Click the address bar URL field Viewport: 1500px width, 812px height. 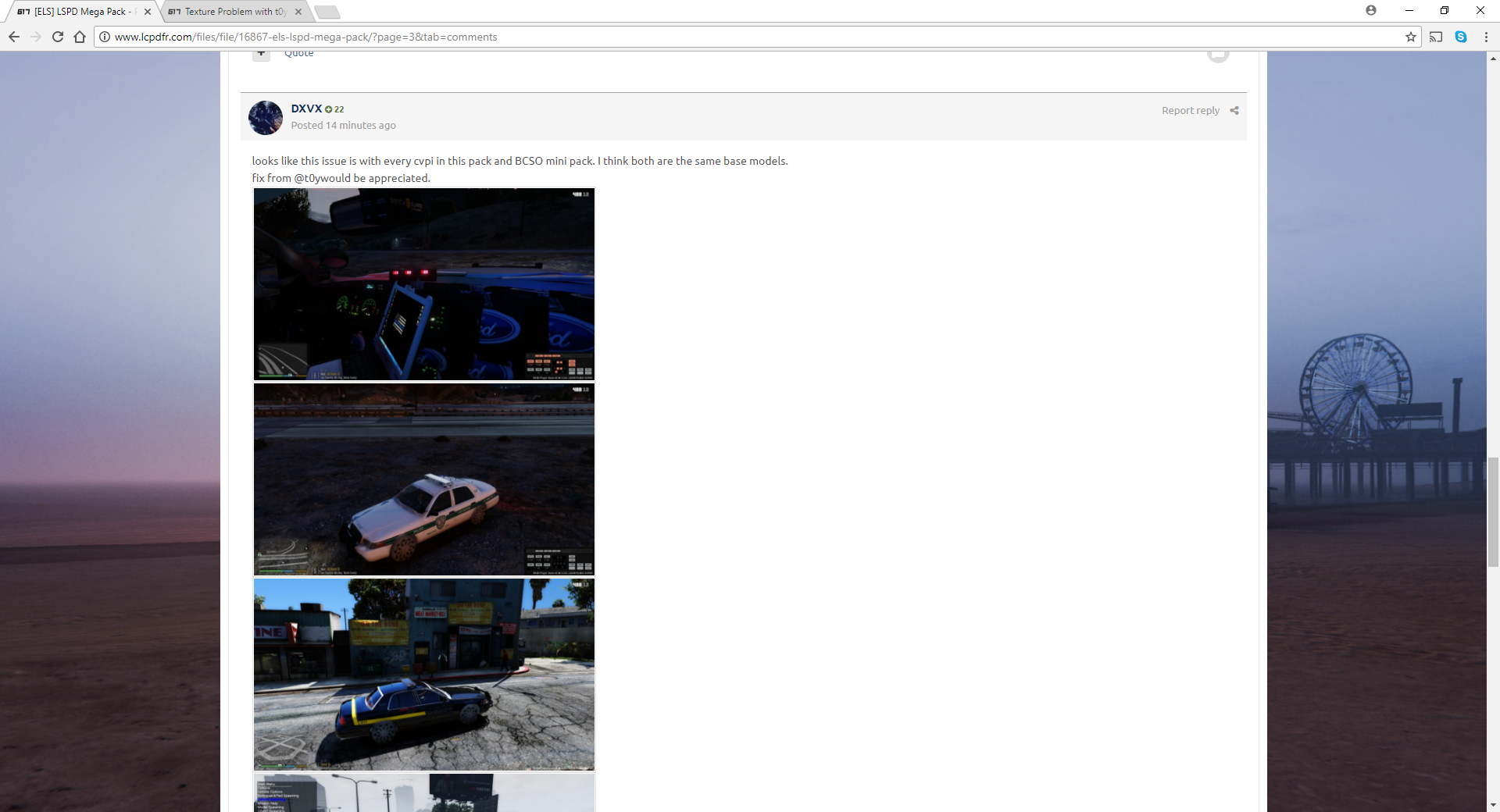coord(750,37)
